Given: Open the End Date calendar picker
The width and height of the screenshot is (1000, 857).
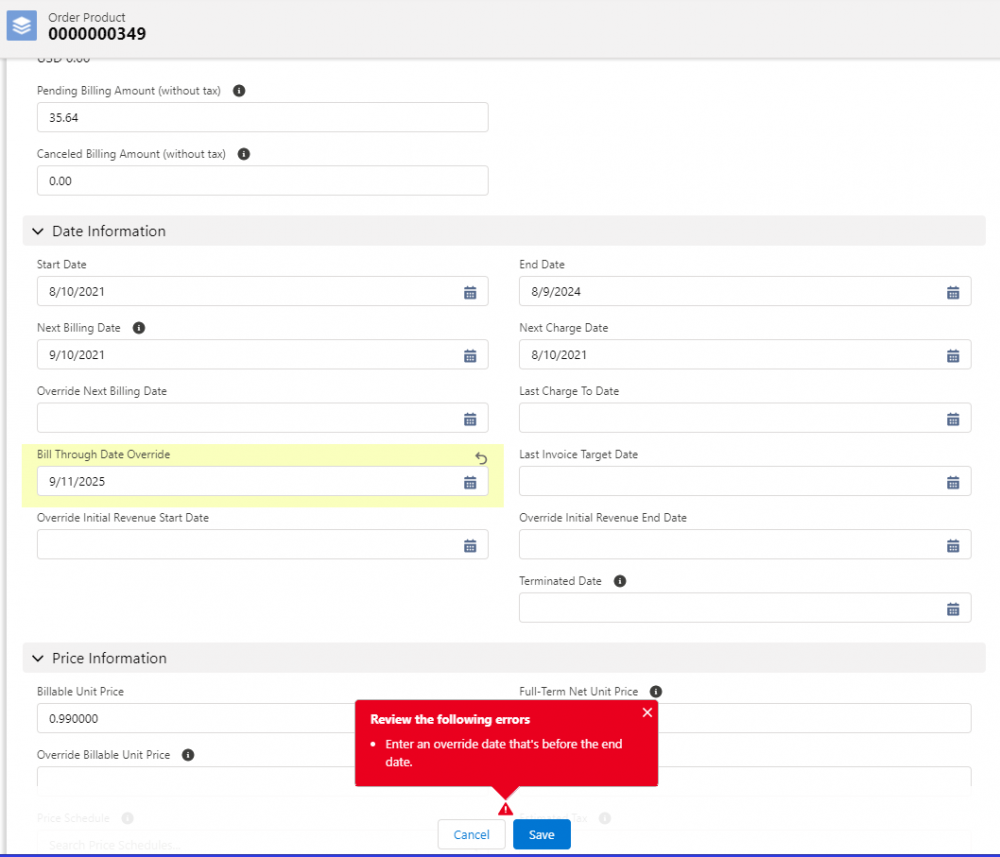Looking at the screenshot, I should pos(953,292).
